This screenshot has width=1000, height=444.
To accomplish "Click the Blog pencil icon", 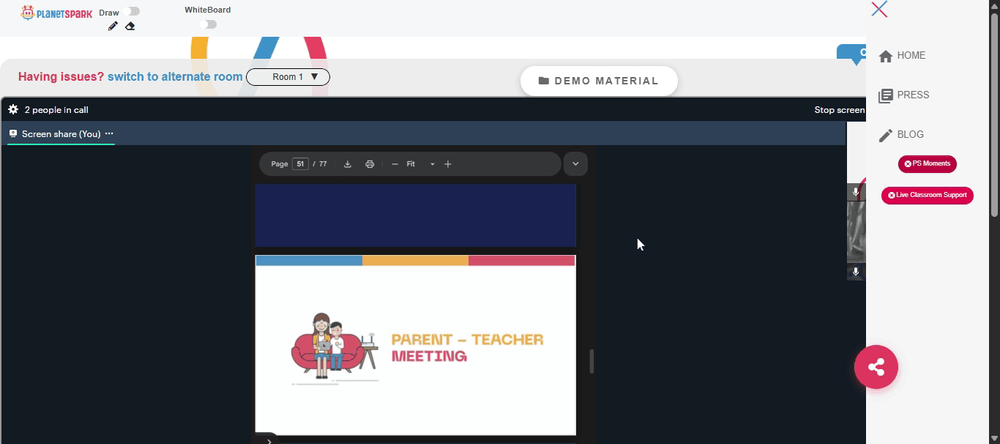I will pyautogui.click(x=885, y=135).
